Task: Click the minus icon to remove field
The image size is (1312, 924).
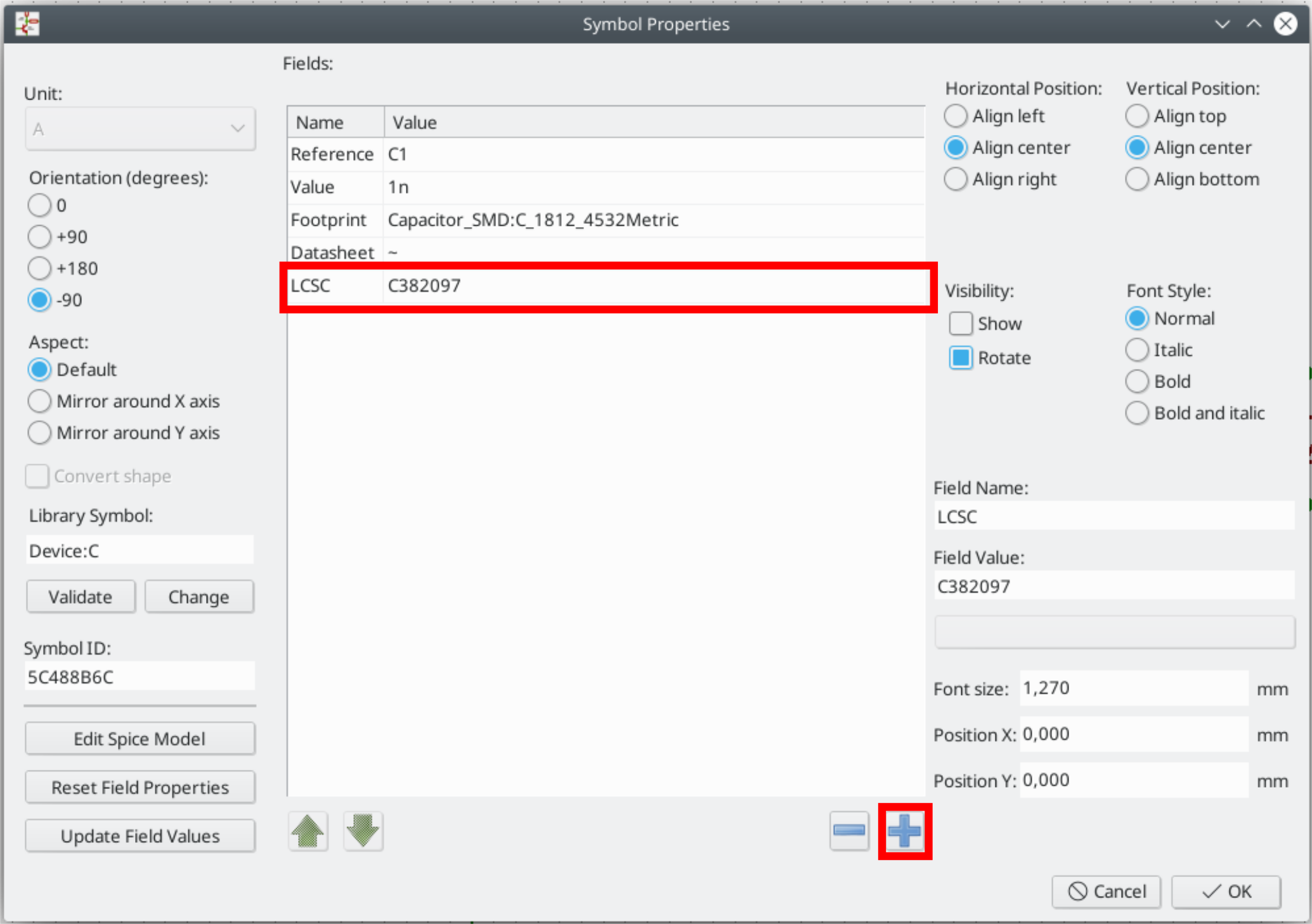Action: (x=848, y=831)
